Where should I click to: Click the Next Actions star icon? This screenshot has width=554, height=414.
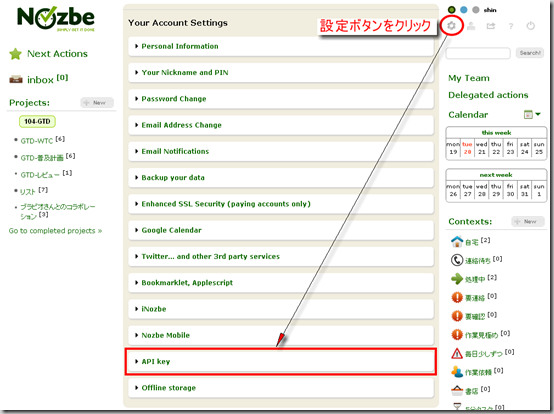click(16, 54)
